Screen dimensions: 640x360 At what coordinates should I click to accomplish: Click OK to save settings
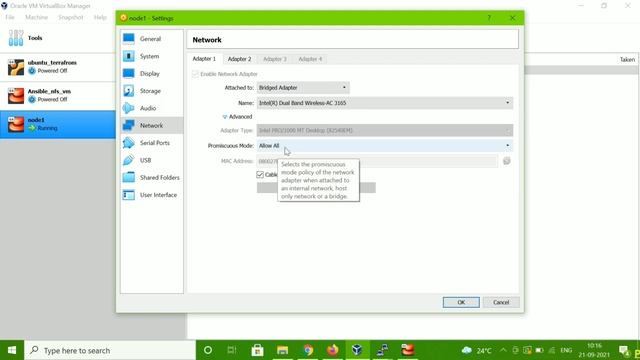pos(461,302)
